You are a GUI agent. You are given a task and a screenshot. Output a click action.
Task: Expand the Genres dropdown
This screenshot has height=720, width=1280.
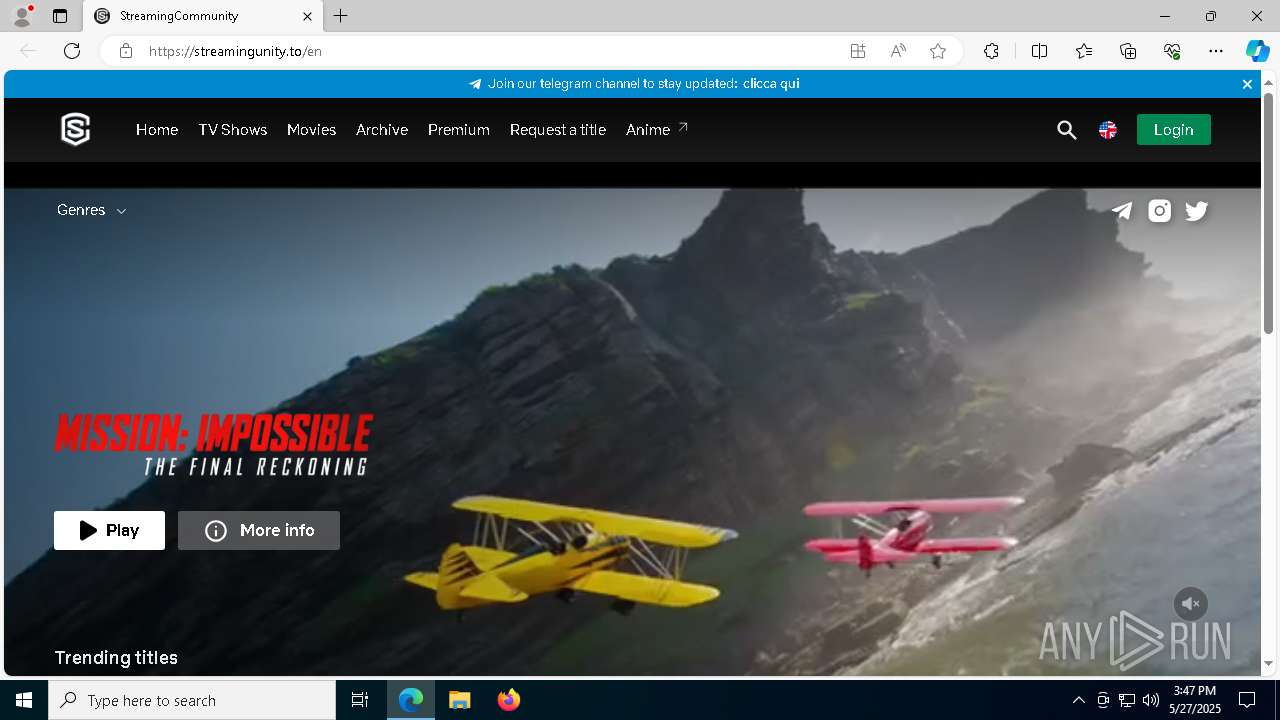tap(91, 210)
